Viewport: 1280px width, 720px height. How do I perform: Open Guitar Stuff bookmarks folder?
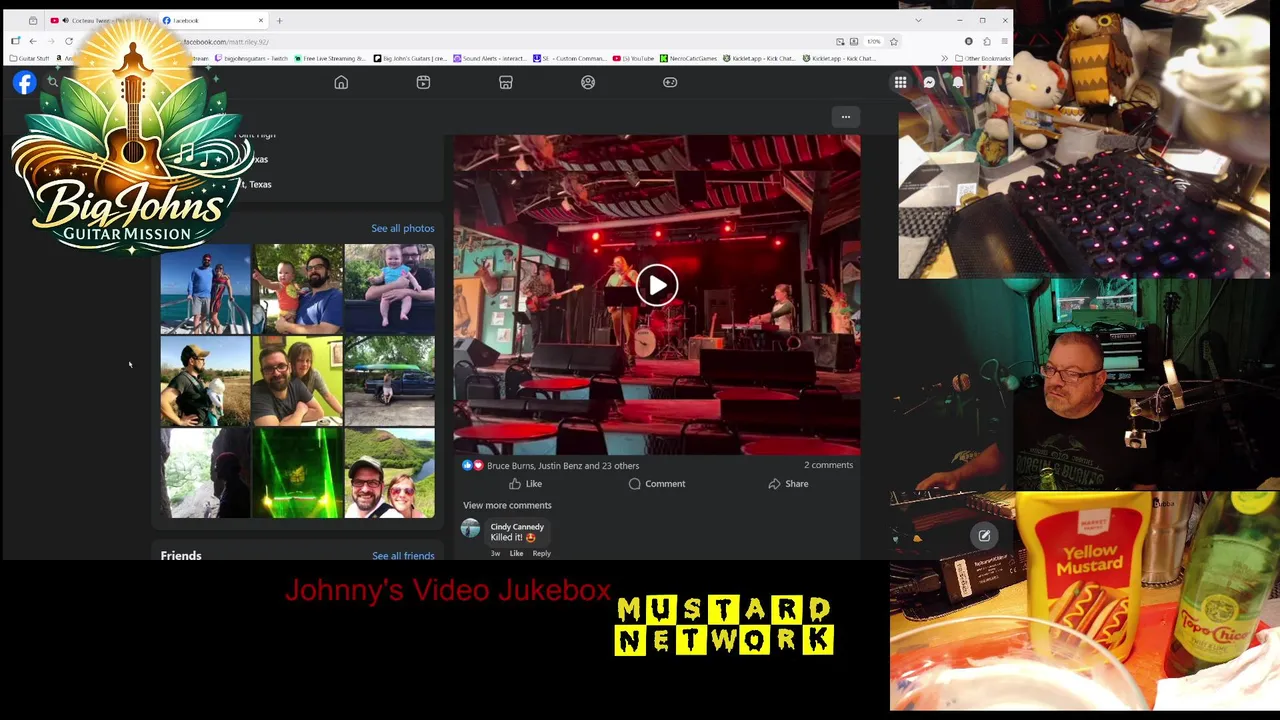29,58
